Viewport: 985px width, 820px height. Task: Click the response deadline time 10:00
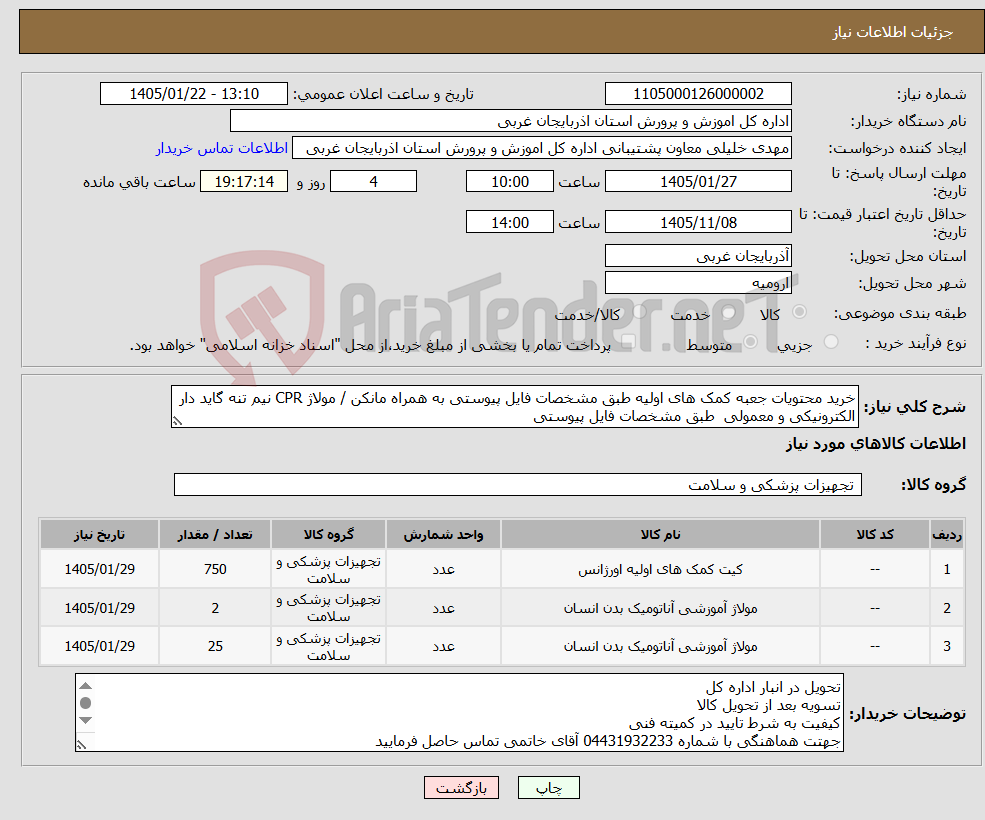[x=509, y=182]
